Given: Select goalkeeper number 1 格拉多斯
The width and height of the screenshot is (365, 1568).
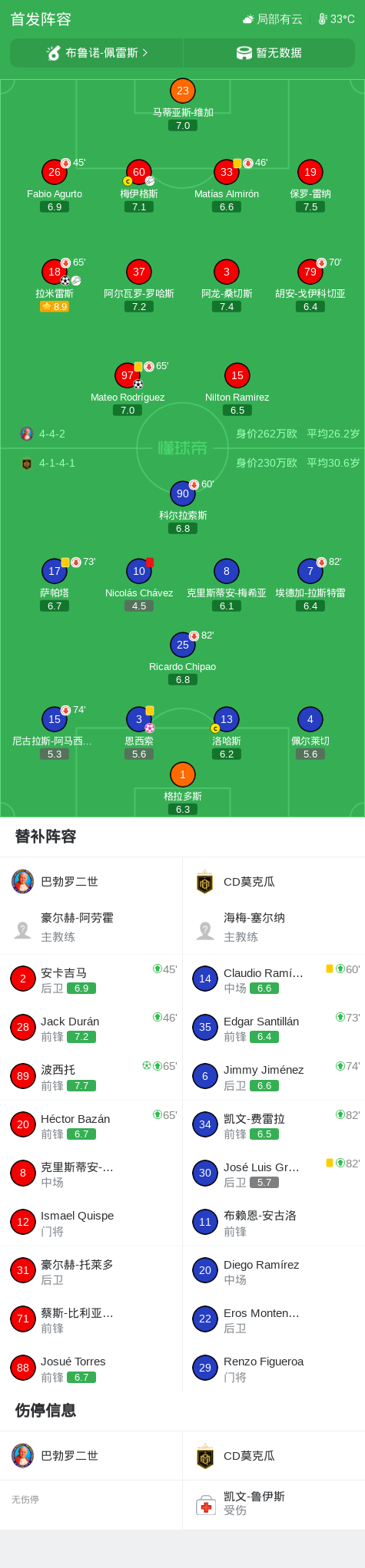Looking at the screenshot, I should [183, 774].
